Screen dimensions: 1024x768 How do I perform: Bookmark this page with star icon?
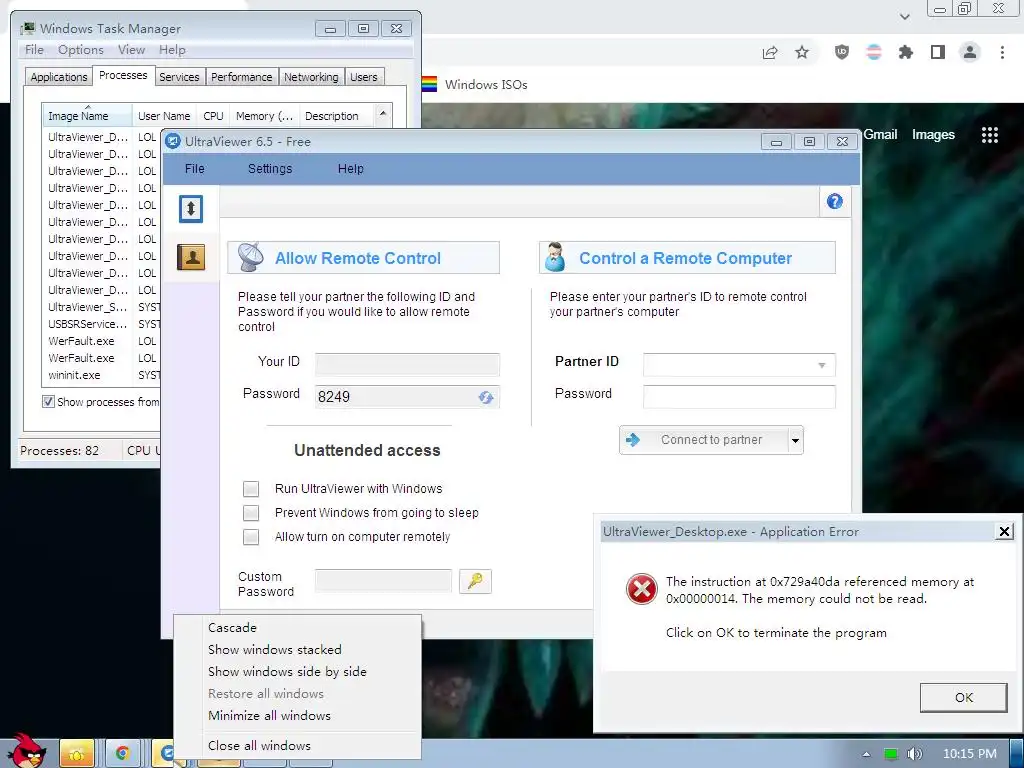coord(802,52)
